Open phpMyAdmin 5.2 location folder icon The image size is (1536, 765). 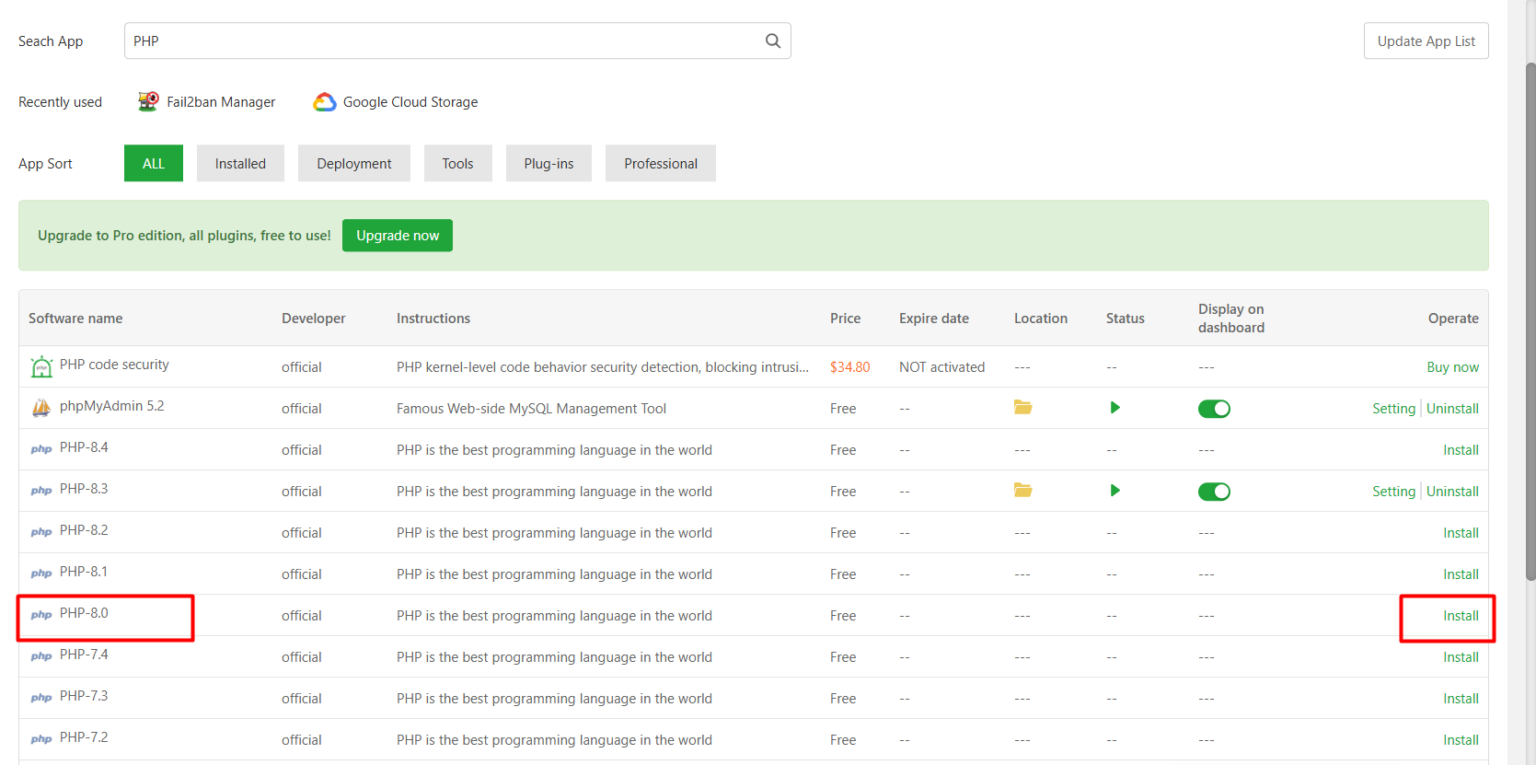1022,407
